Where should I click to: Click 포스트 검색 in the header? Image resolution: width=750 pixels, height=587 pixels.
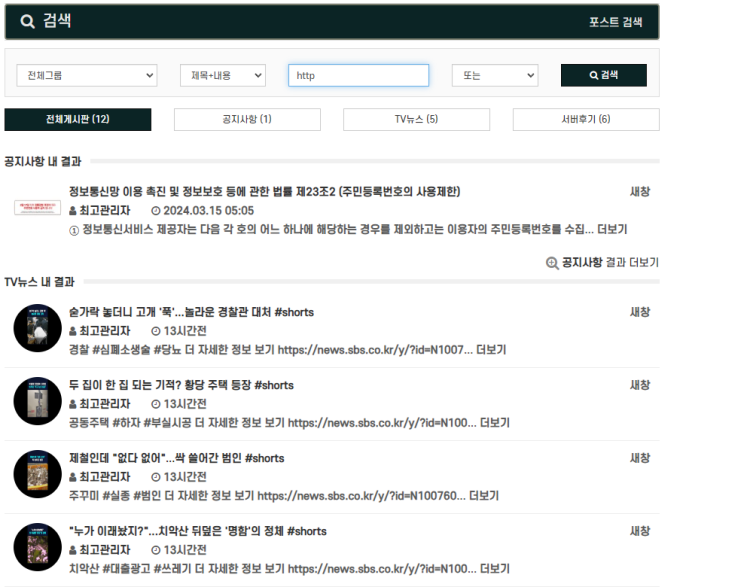tap(616, 22)
